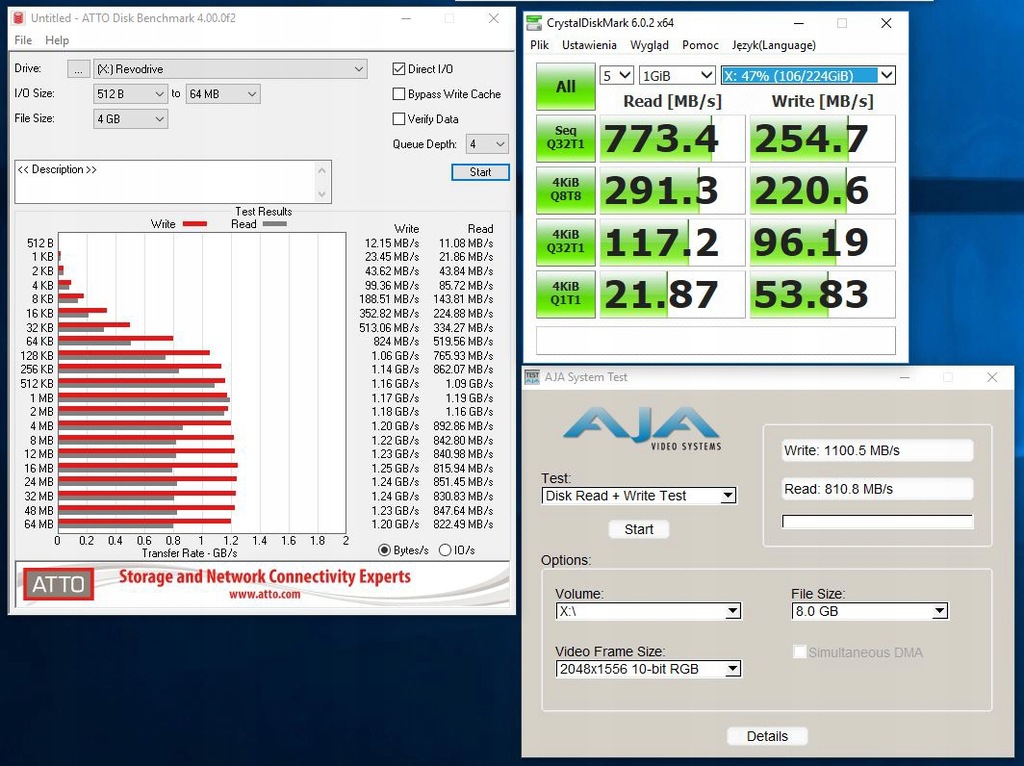Click the Details button in AJA

(767, 736)
